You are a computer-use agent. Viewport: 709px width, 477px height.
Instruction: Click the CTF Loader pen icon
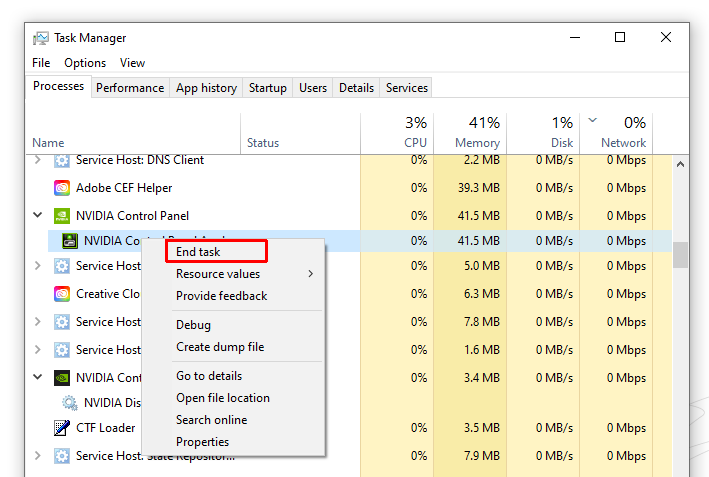pyautogui.click(x=62, y=428)
